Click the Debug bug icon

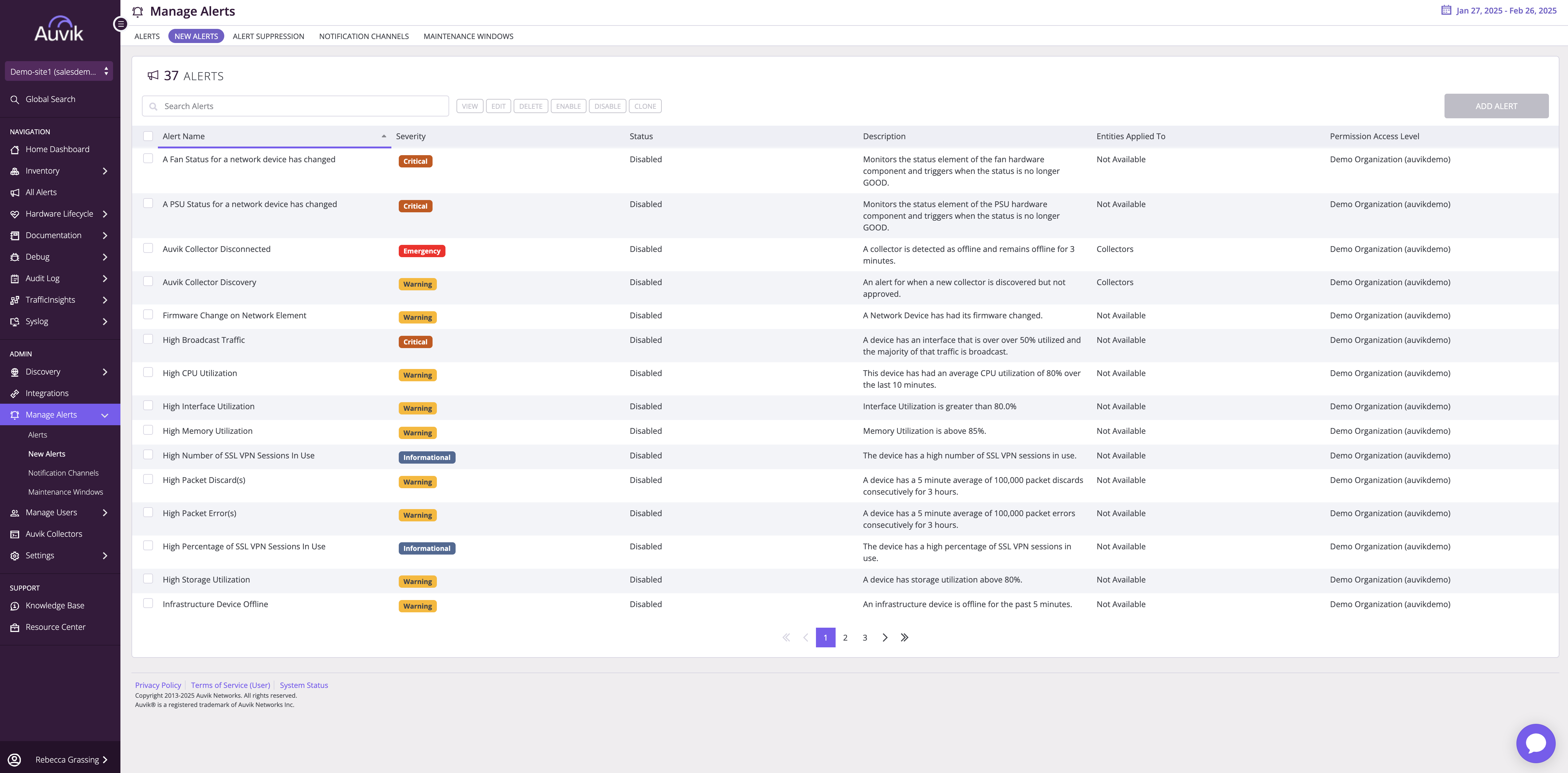[x=15, y=257]
